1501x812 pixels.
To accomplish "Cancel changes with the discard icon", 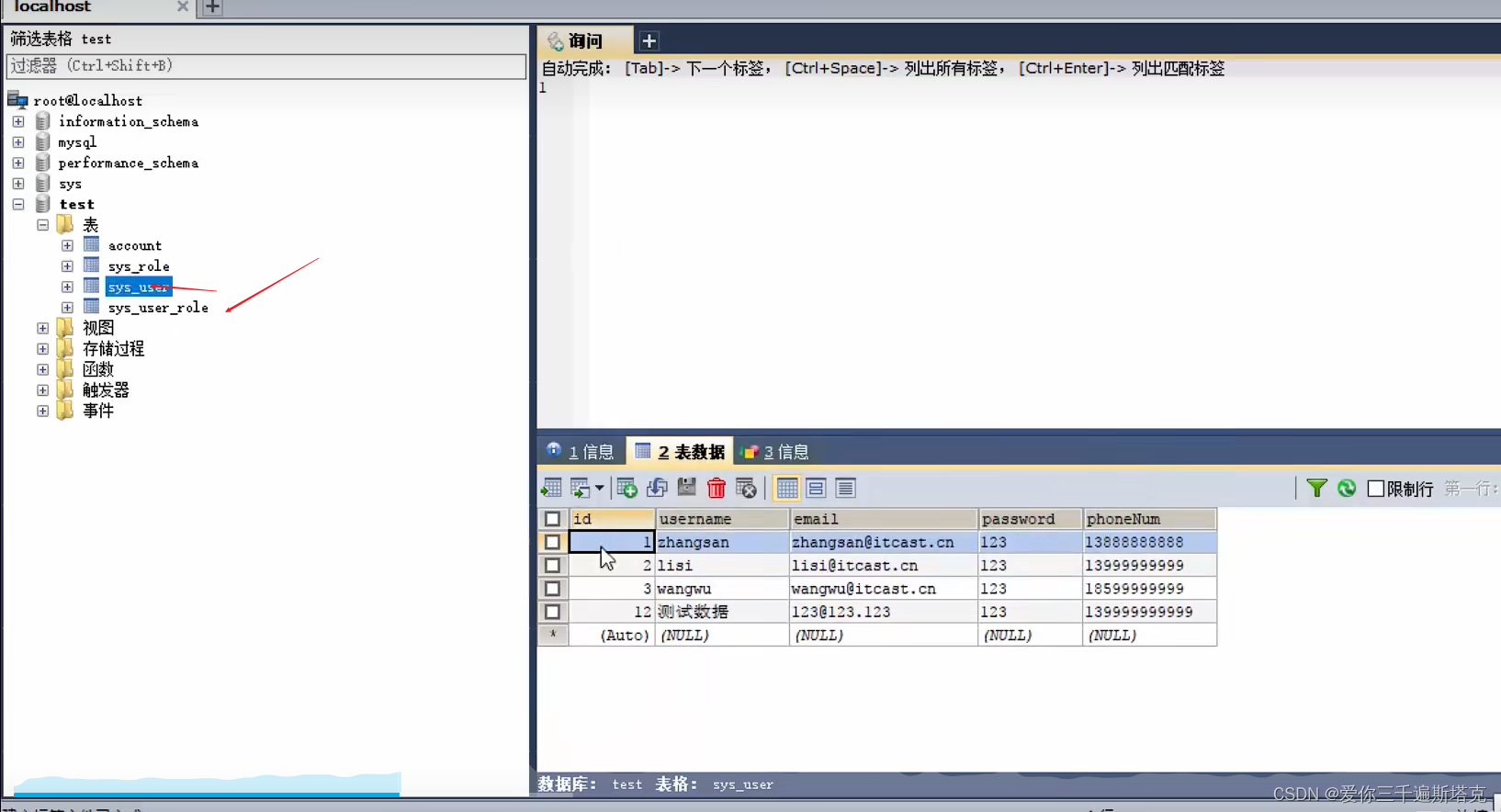I will pos(746,488).
